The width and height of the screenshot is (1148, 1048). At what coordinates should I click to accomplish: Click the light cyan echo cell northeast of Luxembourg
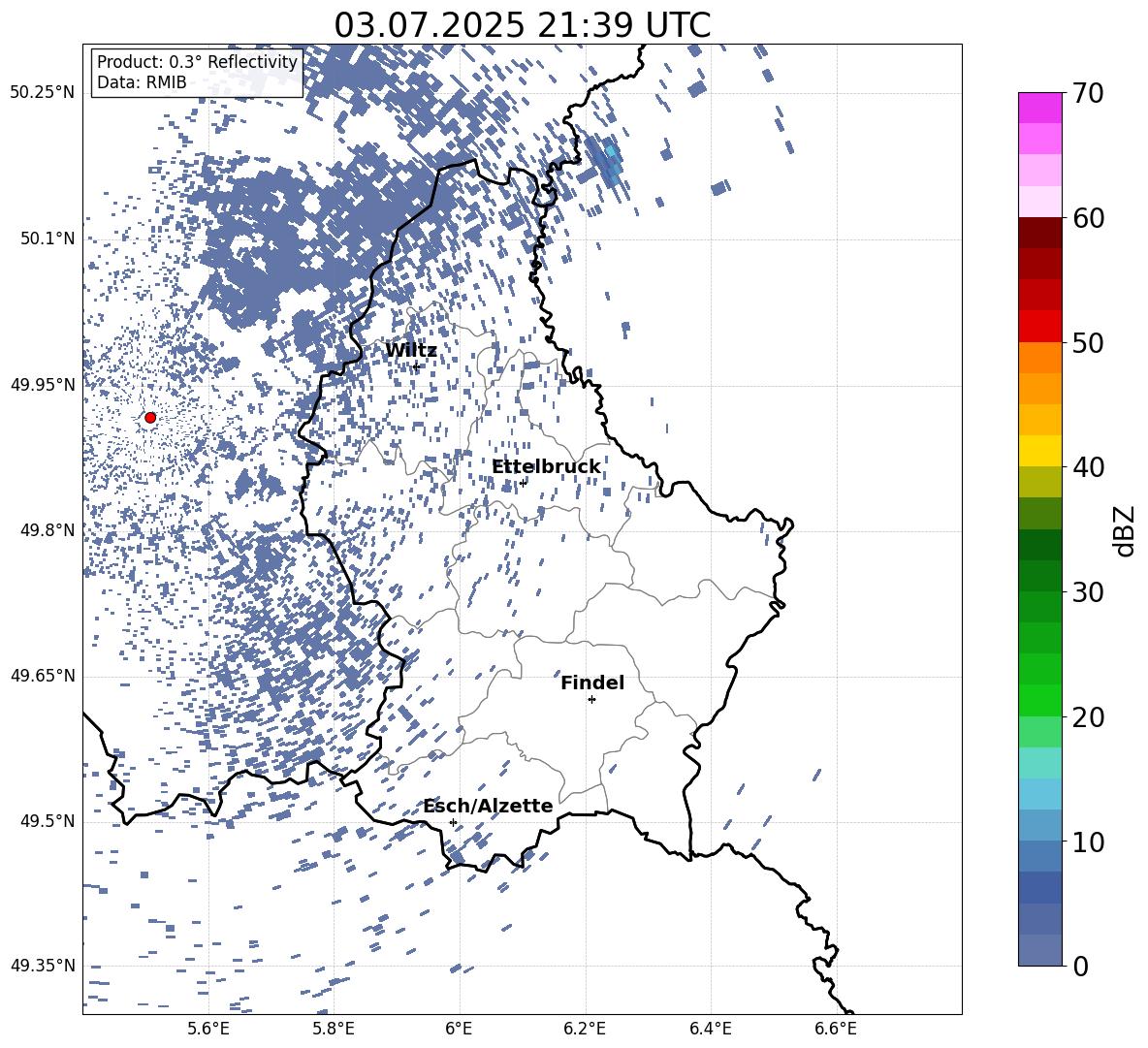click(x=610, y=152)
